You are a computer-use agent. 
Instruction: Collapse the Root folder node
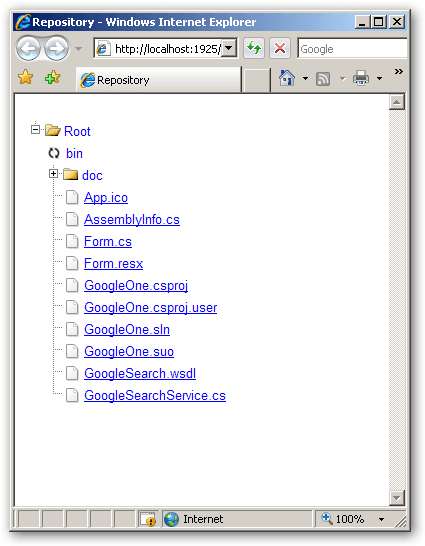35,130
